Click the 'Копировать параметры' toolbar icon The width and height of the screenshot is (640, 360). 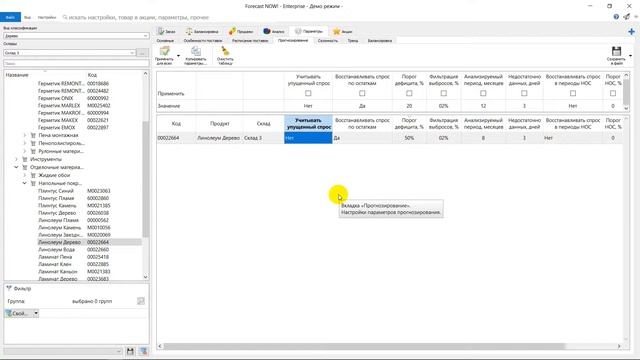[196, 51]
